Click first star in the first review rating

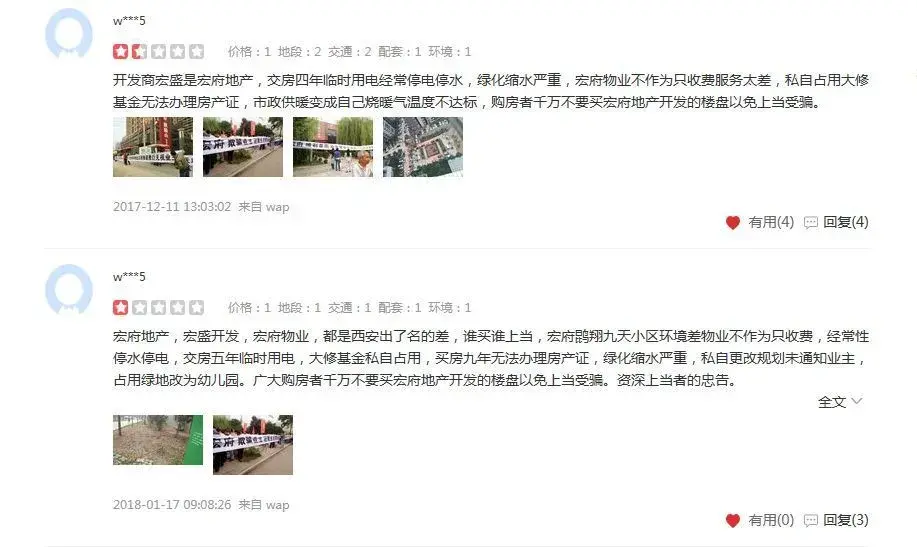pos(120,51)
